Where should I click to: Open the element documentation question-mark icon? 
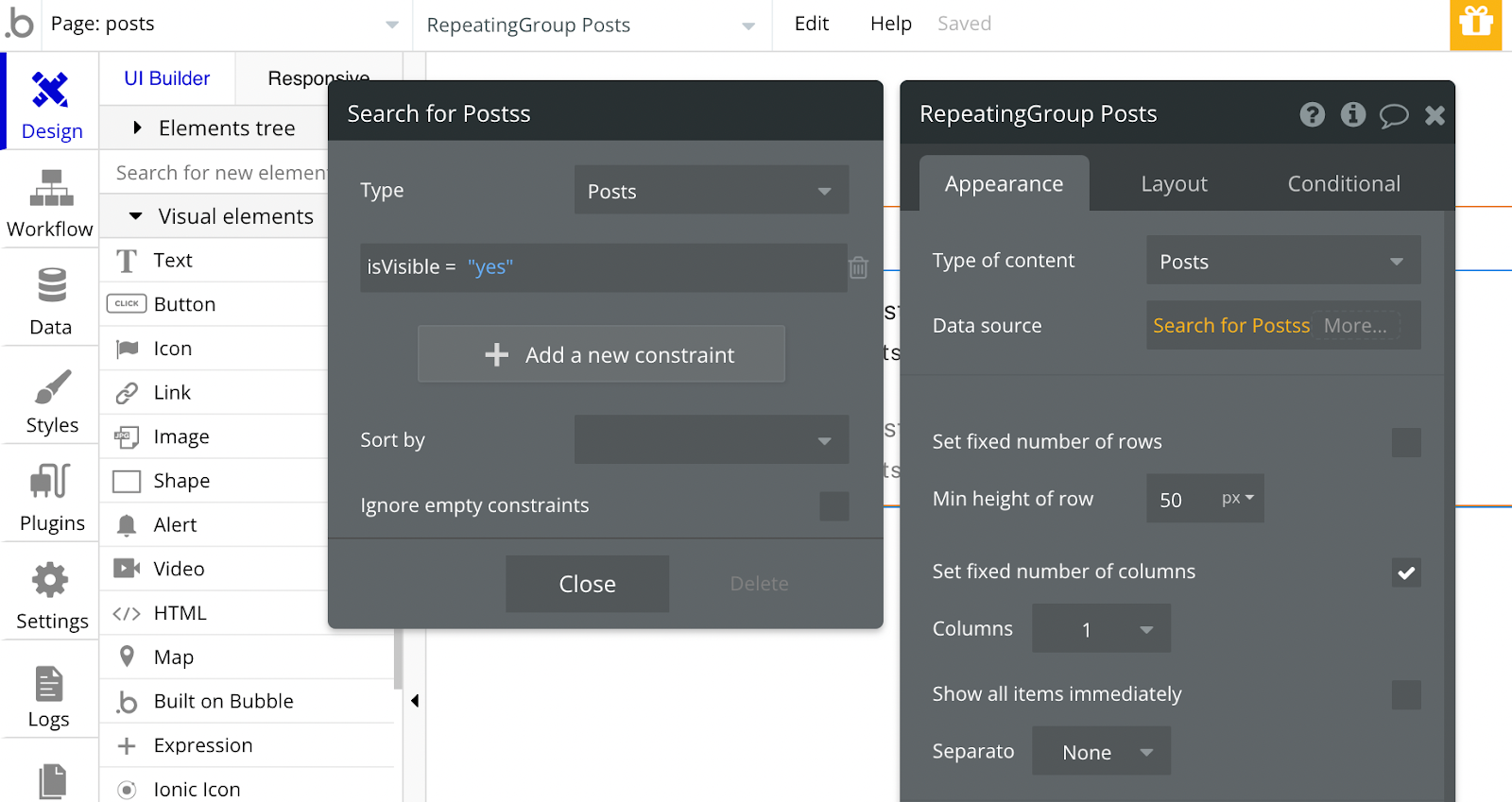coord(1312,114)
